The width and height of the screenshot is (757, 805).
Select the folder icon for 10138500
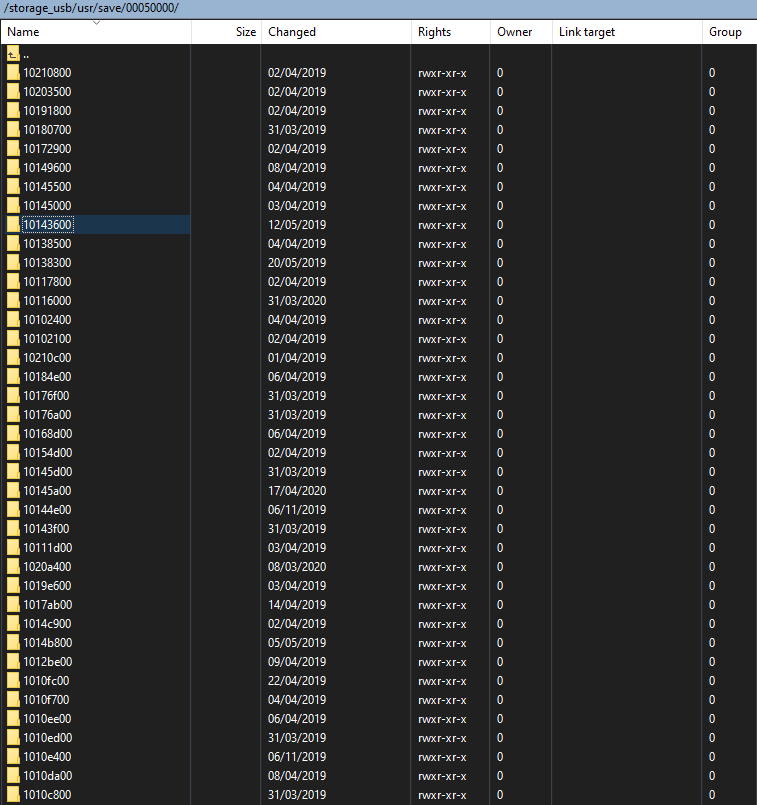[13, 244]
